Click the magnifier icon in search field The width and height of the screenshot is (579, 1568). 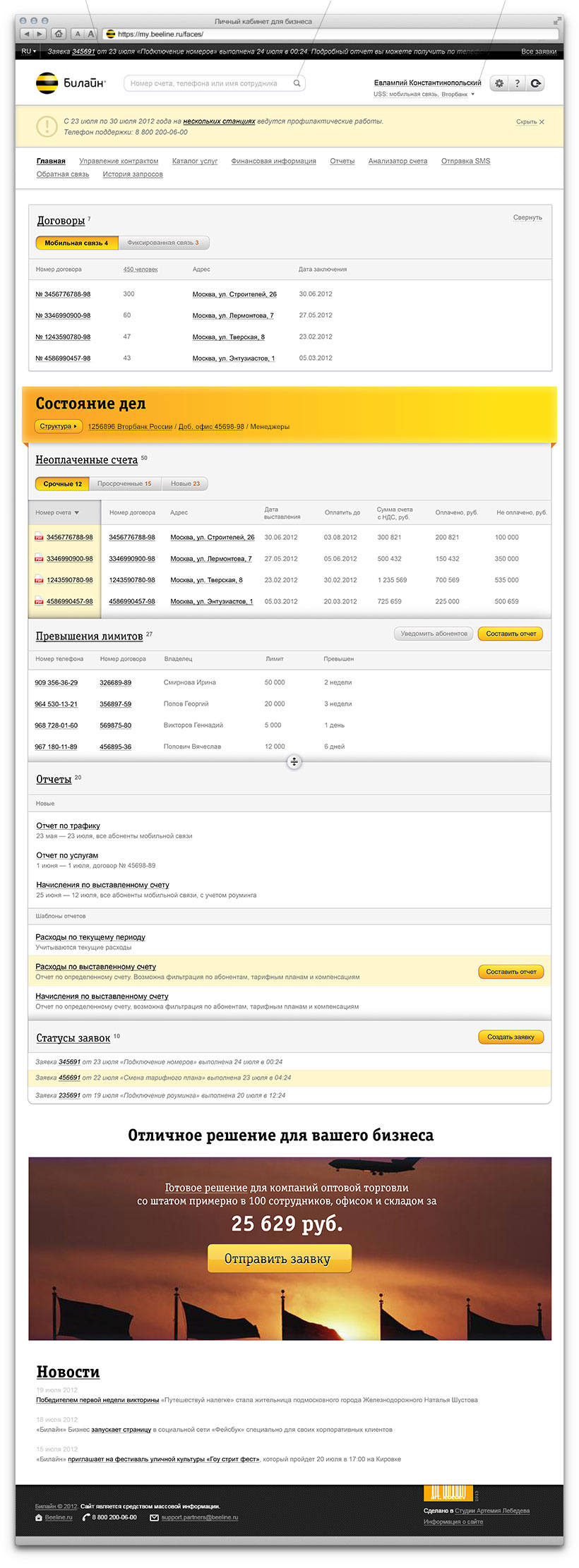coord(297,83)
